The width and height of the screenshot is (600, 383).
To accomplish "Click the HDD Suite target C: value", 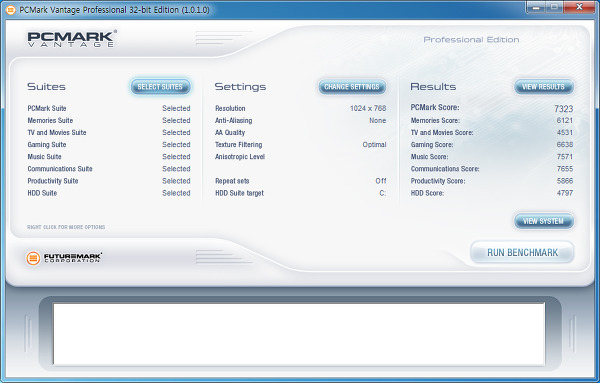I will pos(382,193).
